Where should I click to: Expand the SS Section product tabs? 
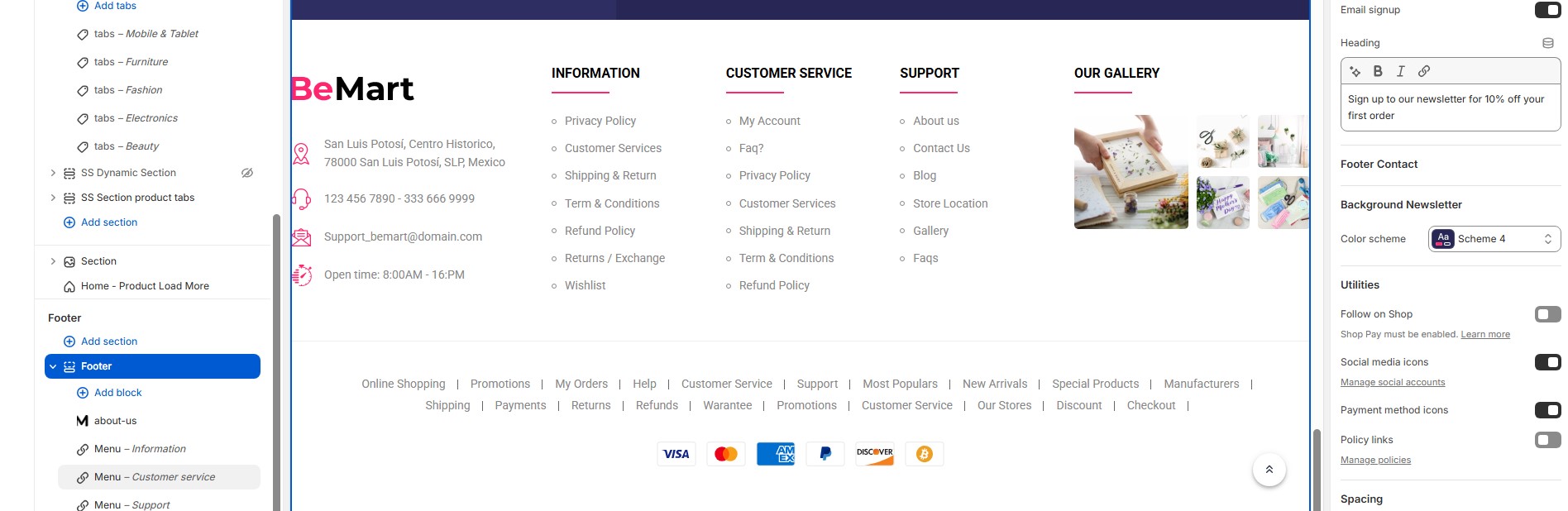pyautogui.click(x=53, y=198)
